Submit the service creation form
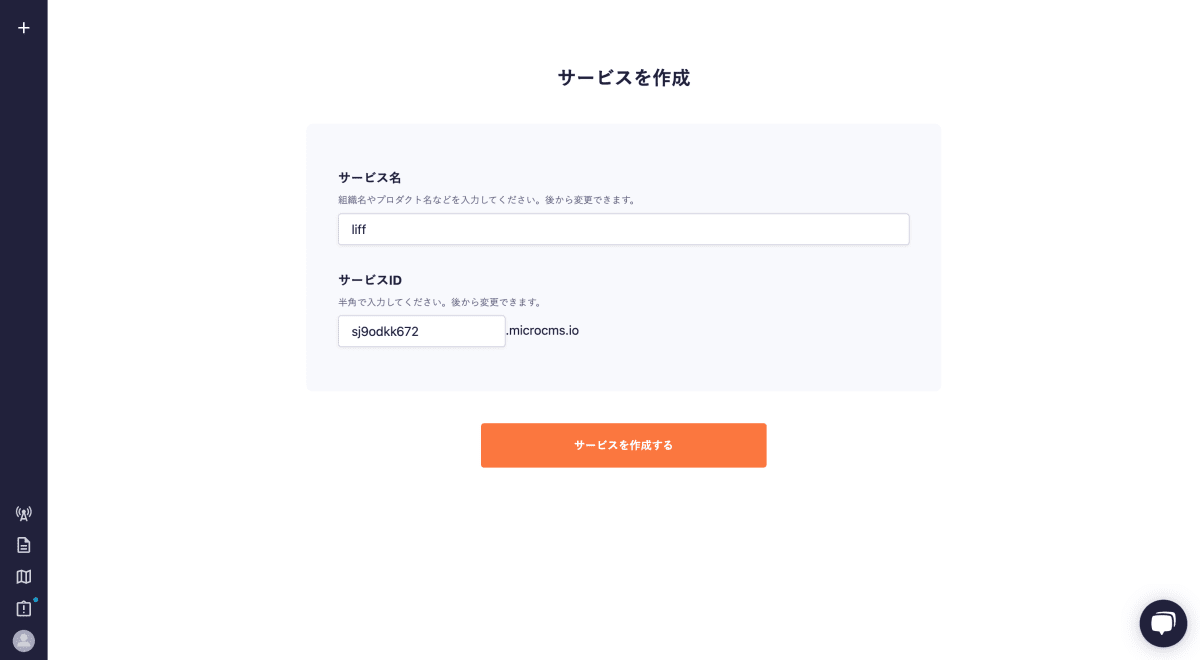Image resolution: width=1200 pixels, height=660 pixels. (623, 445)
